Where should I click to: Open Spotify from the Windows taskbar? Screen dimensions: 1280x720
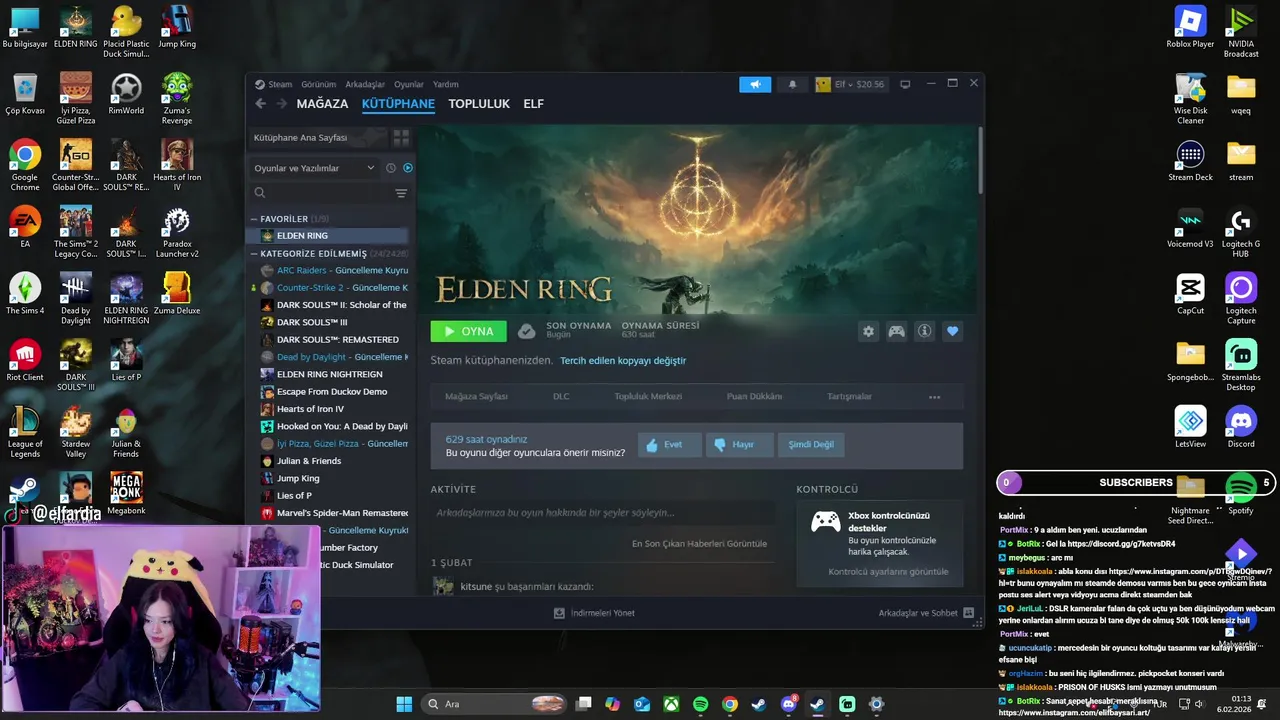point(700,704)
